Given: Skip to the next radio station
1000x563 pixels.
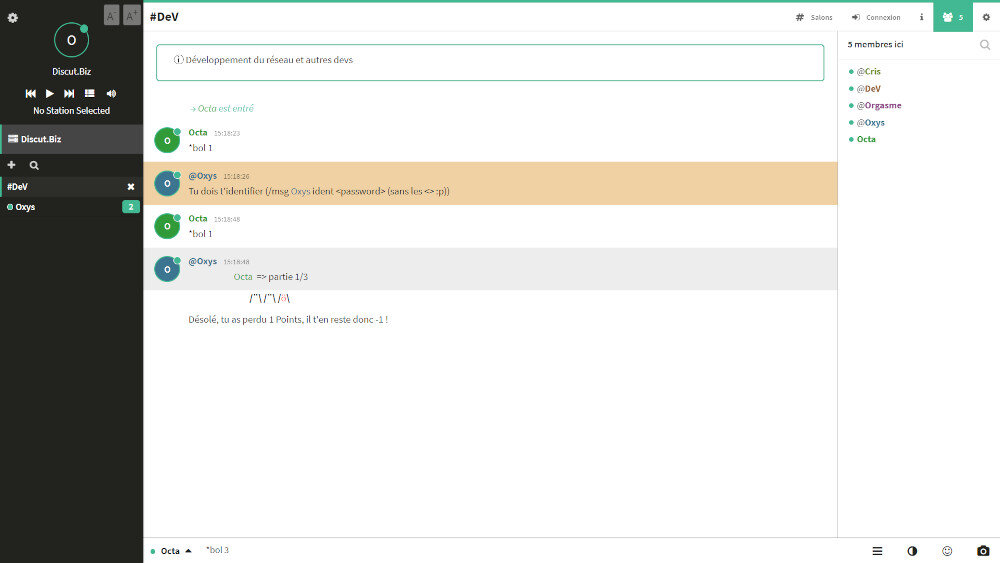Looking at the screenshot, I should [x=69, y=93].
